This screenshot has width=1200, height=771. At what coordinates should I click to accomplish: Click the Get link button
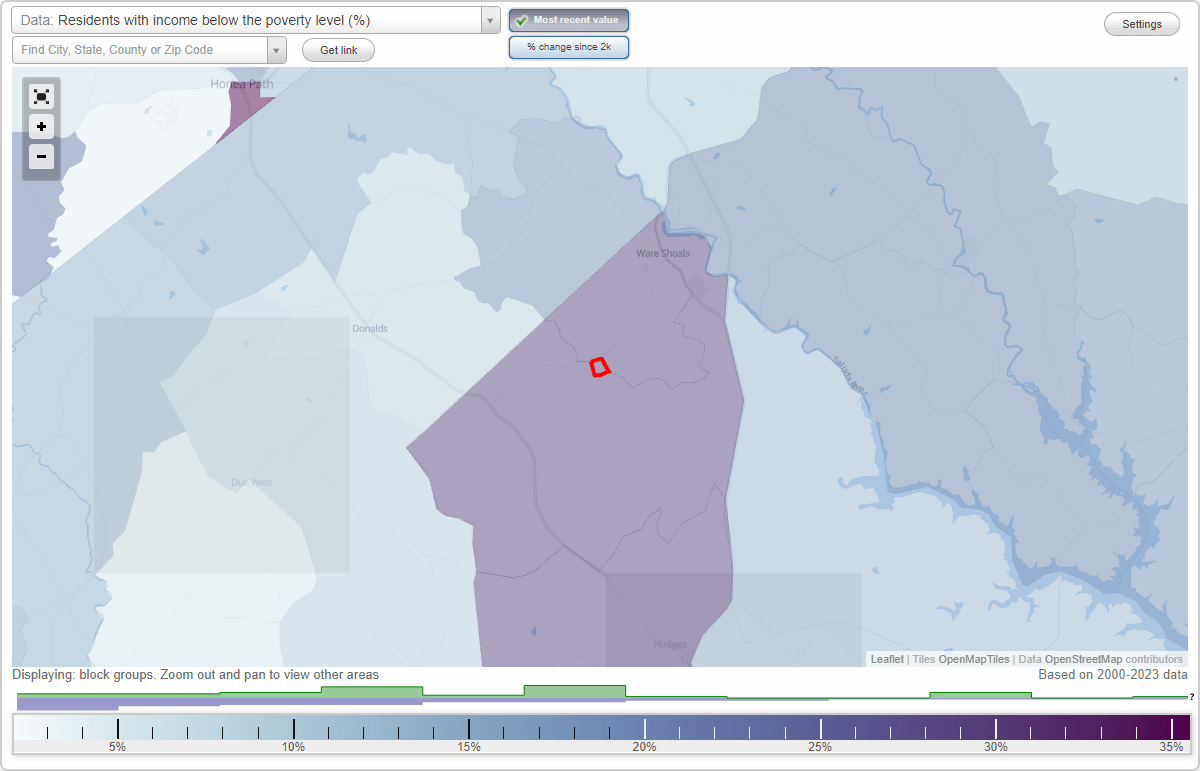(x=337, y=49)
